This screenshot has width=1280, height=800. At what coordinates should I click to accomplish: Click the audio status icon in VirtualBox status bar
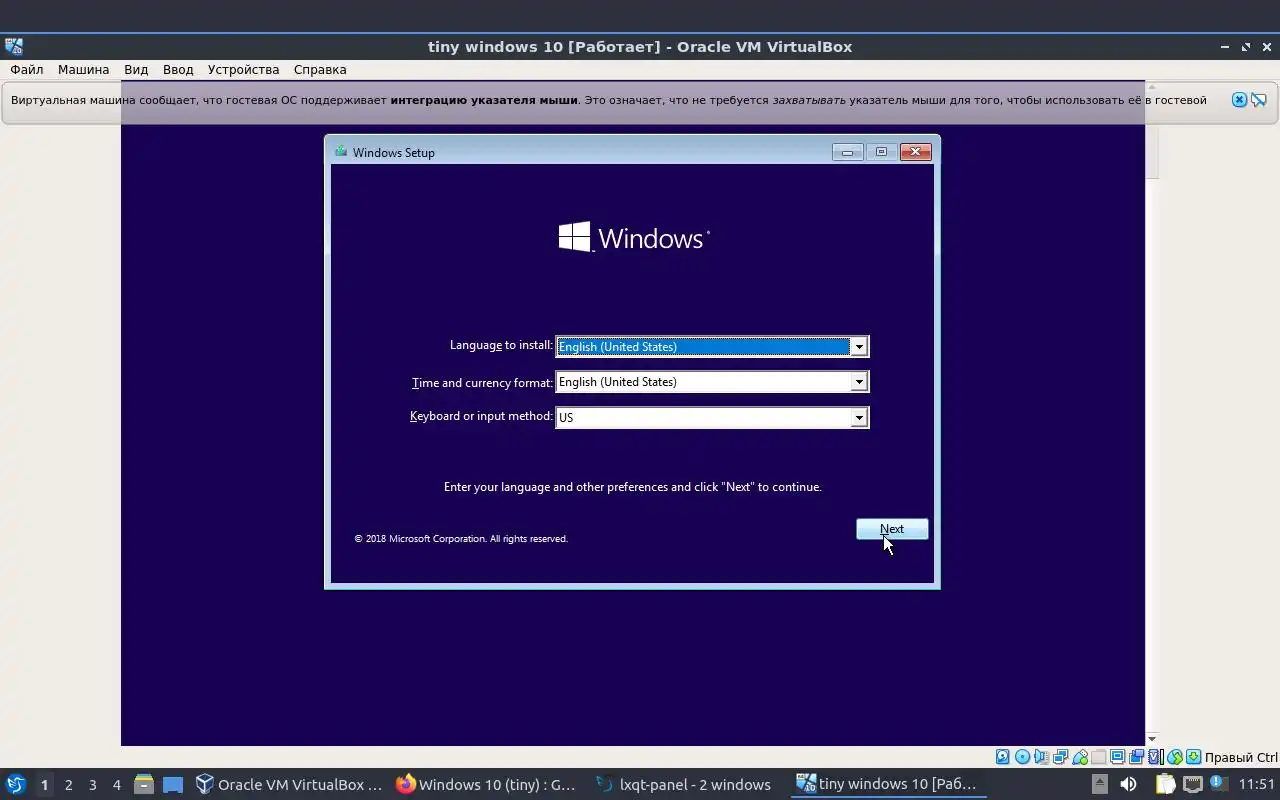(1041, 757)
